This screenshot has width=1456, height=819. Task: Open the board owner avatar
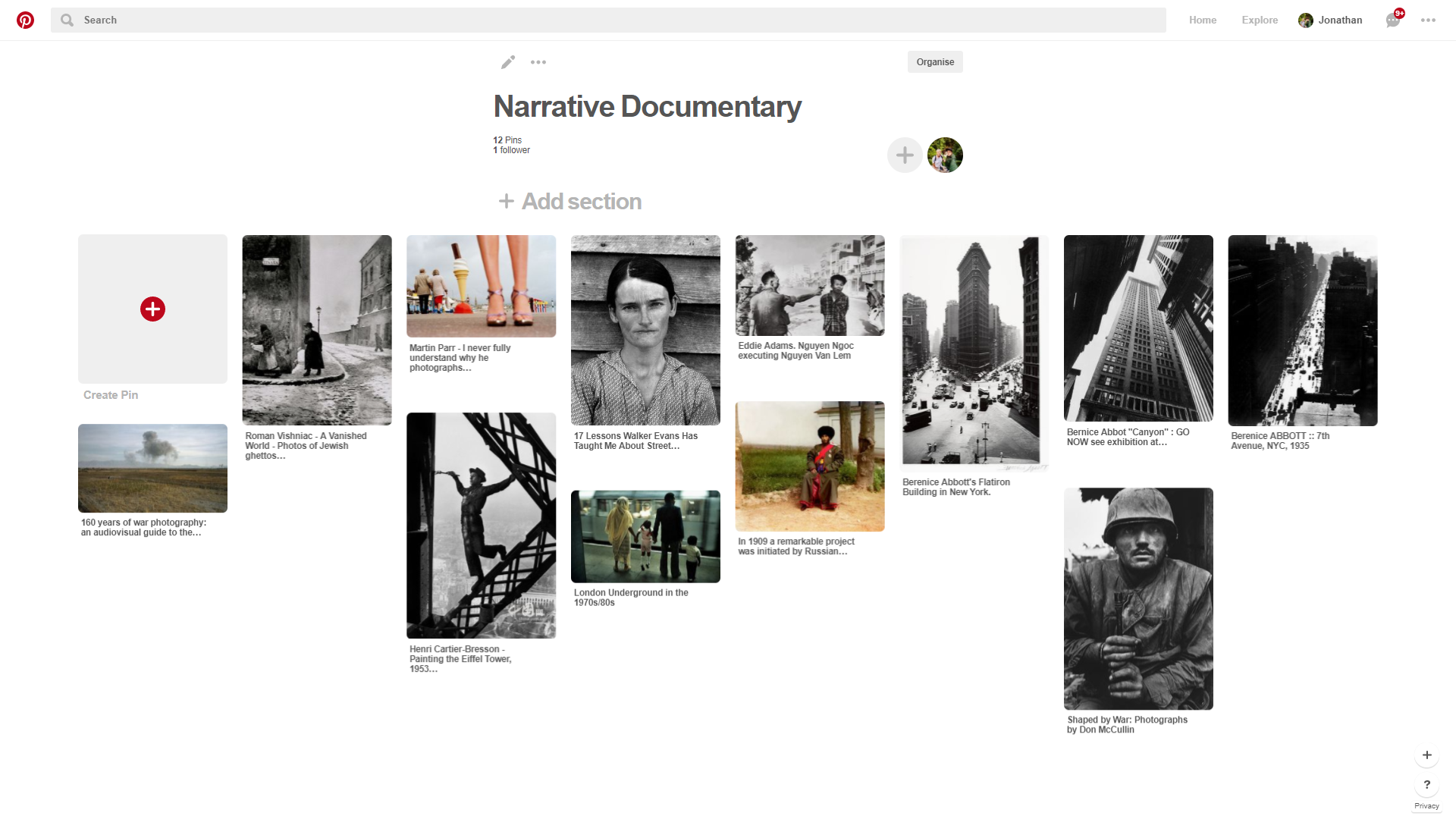click(x=945, y=155)
